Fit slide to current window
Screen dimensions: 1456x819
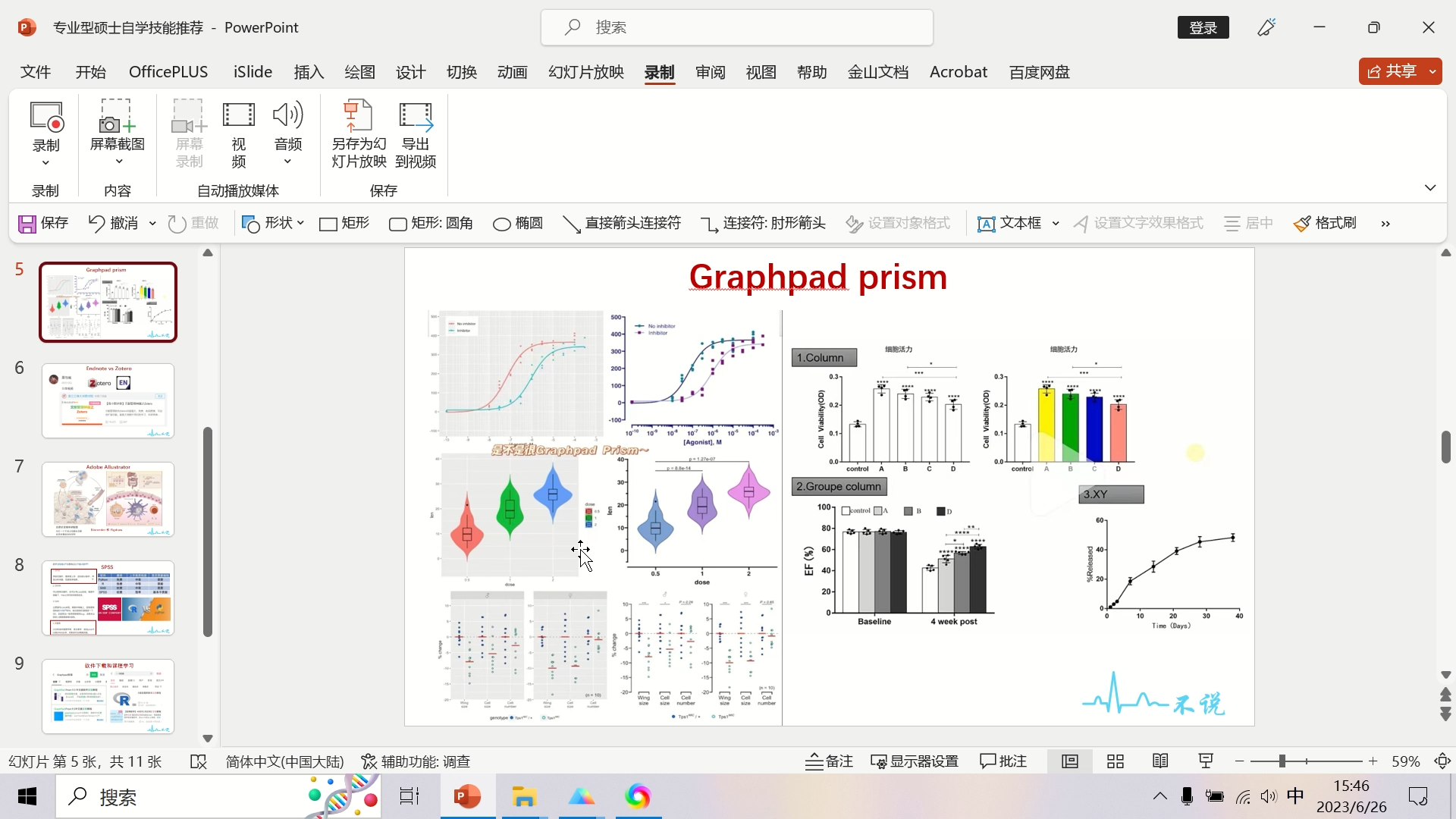[x=1442, y=761]
